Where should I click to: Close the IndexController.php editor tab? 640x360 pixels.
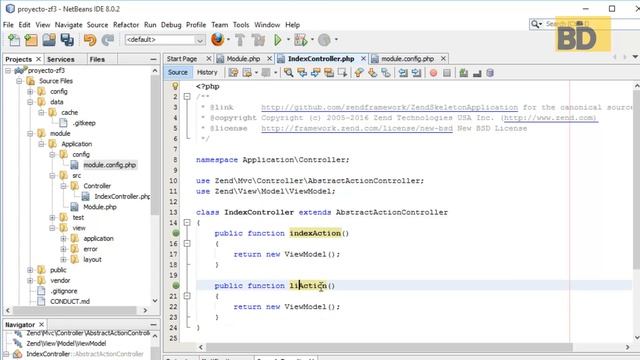tap(363, 59)
